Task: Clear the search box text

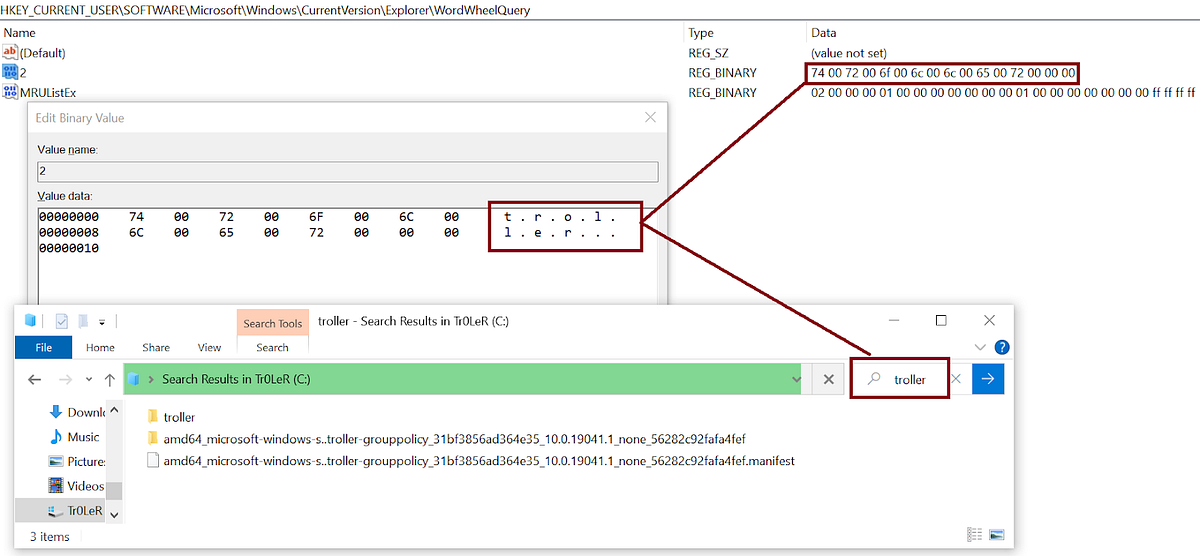Action: [x=955, y=379]
